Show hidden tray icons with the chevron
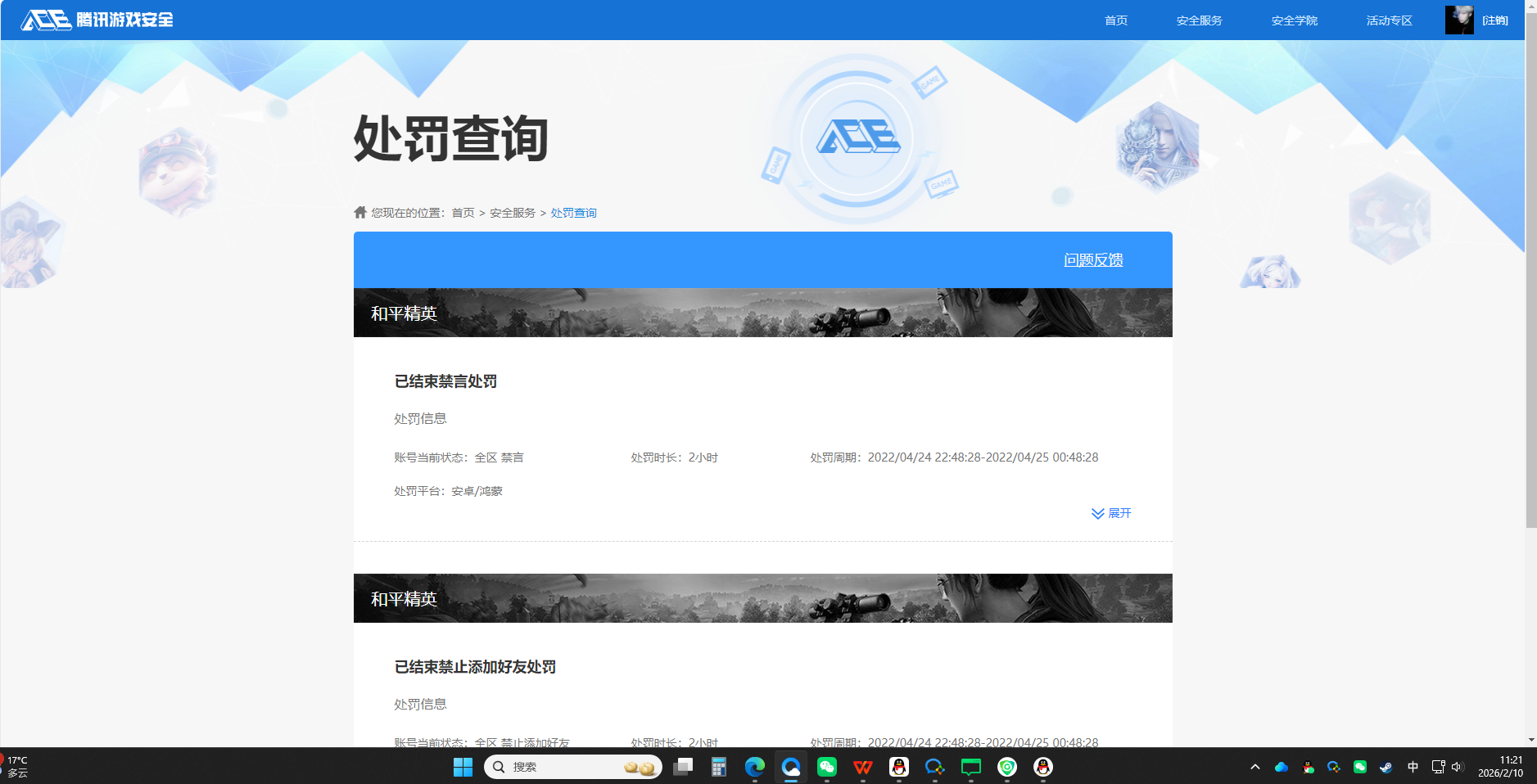The image size is (1537, 784). click(x=1254, y=767)
